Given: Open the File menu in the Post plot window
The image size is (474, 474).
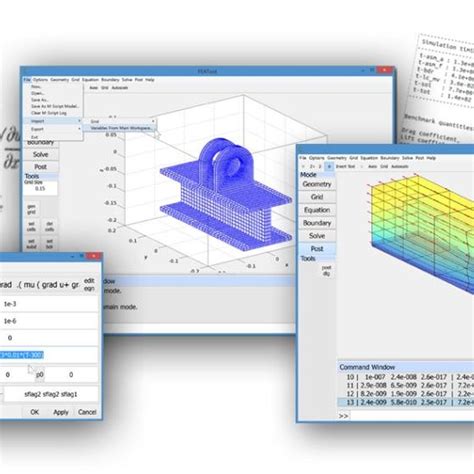Looking at the screenshot, I should click(x=303, y=158).
